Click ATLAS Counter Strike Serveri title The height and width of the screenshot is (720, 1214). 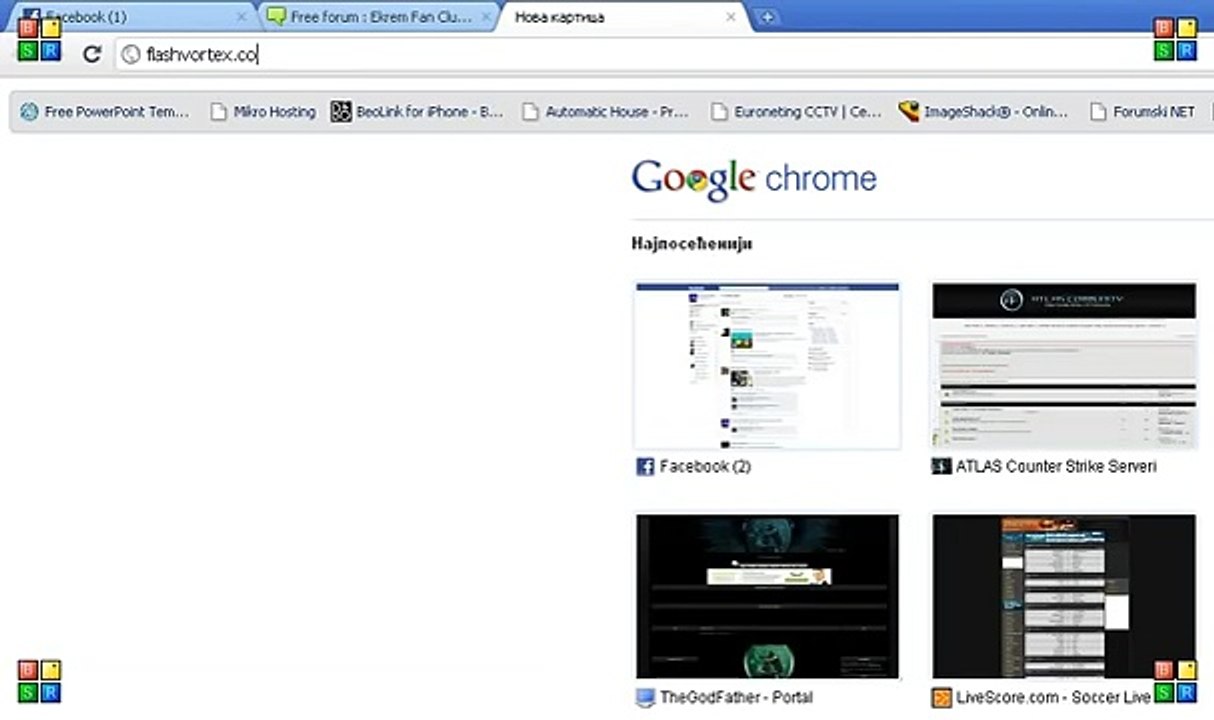coord(1056,467)
